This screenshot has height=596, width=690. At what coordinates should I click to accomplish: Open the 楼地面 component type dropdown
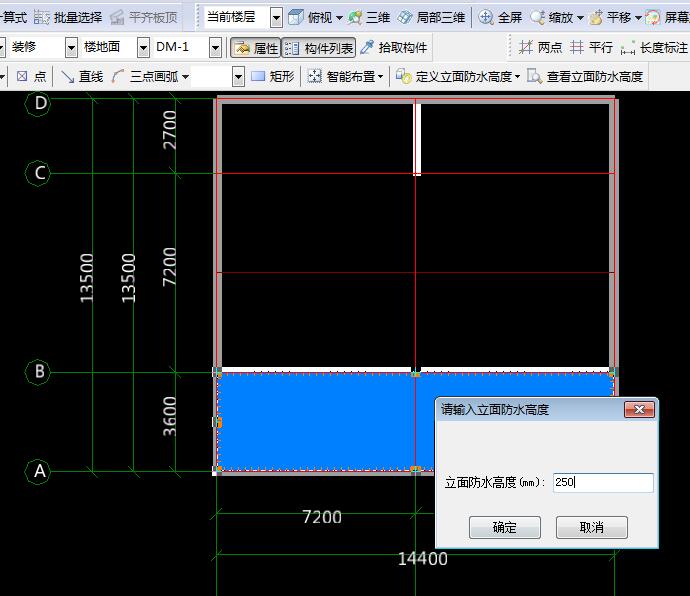point(143,48)
